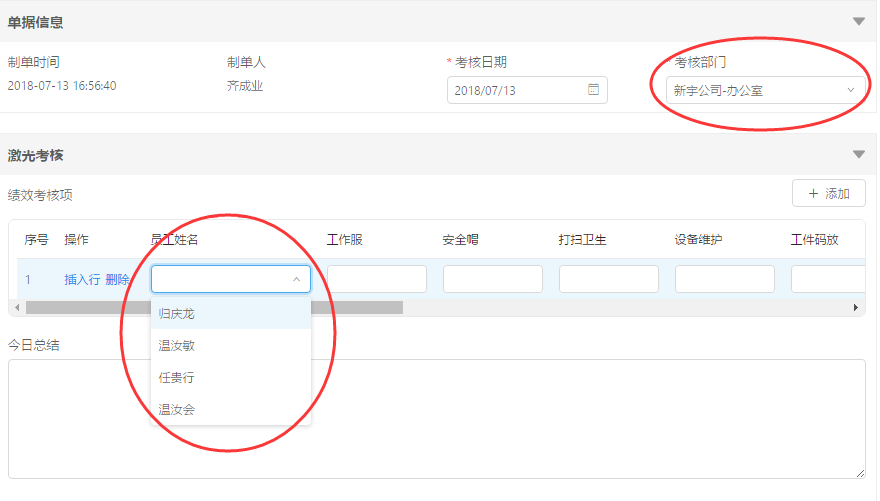Click the 绩效考核项 label
The image size is (880, 501).
point(40,195)
